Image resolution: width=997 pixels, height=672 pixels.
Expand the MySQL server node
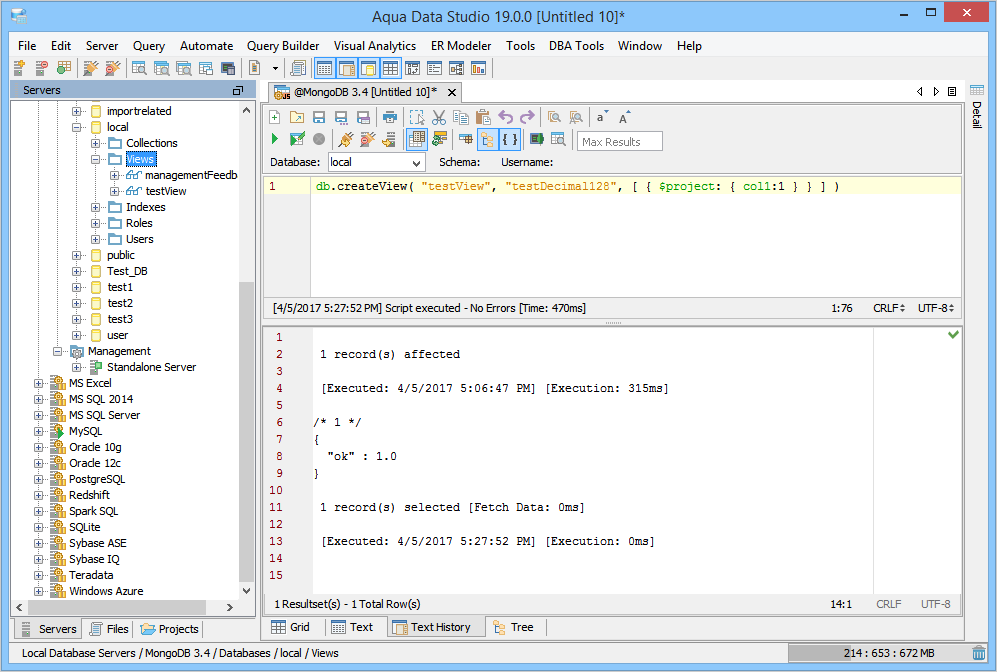click(x=39, y=431)
